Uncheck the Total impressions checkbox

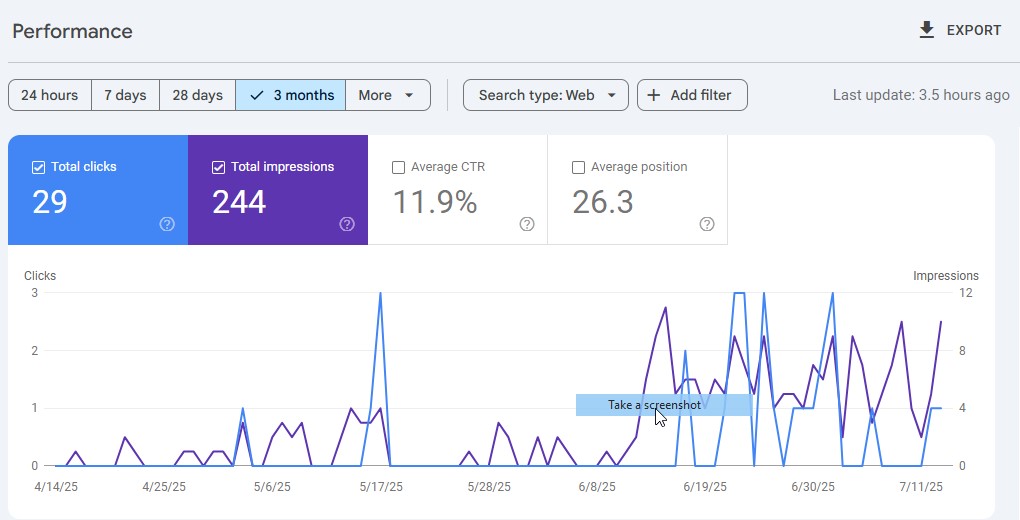[x=219, y=167]
